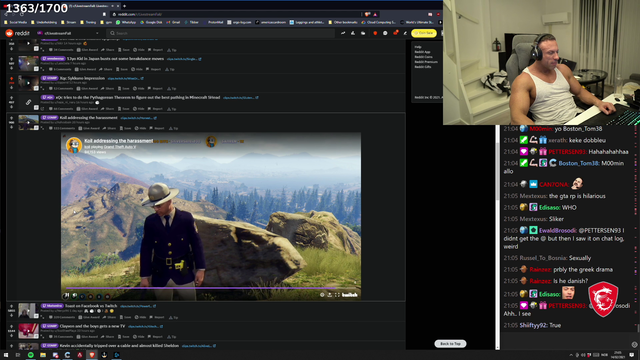640x360 pixels.
Task: Click thumbnail of Cloysen and the boys post
Action: pos(28,331)
